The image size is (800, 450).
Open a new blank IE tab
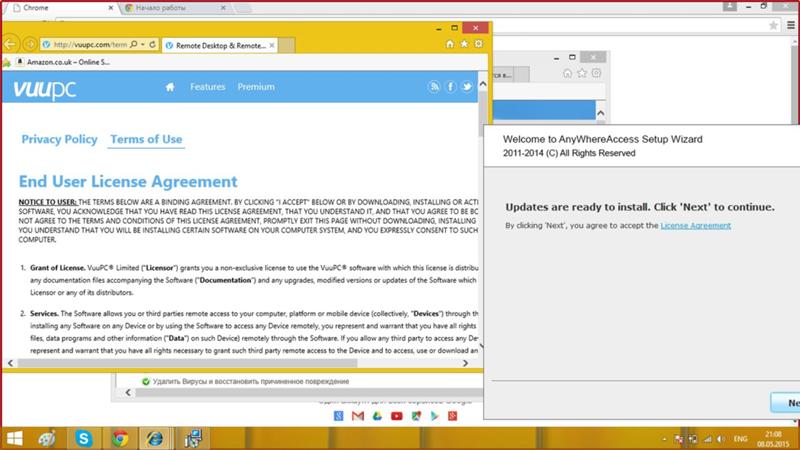tap(286, 45)
